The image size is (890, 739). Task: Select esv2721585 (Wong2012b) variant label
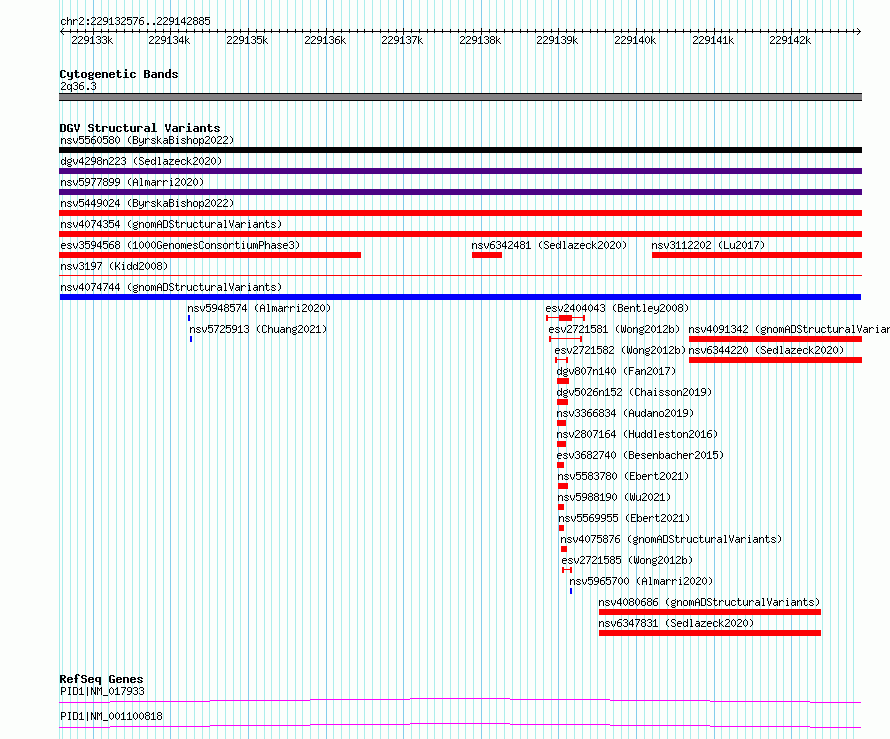pos(627,560)
